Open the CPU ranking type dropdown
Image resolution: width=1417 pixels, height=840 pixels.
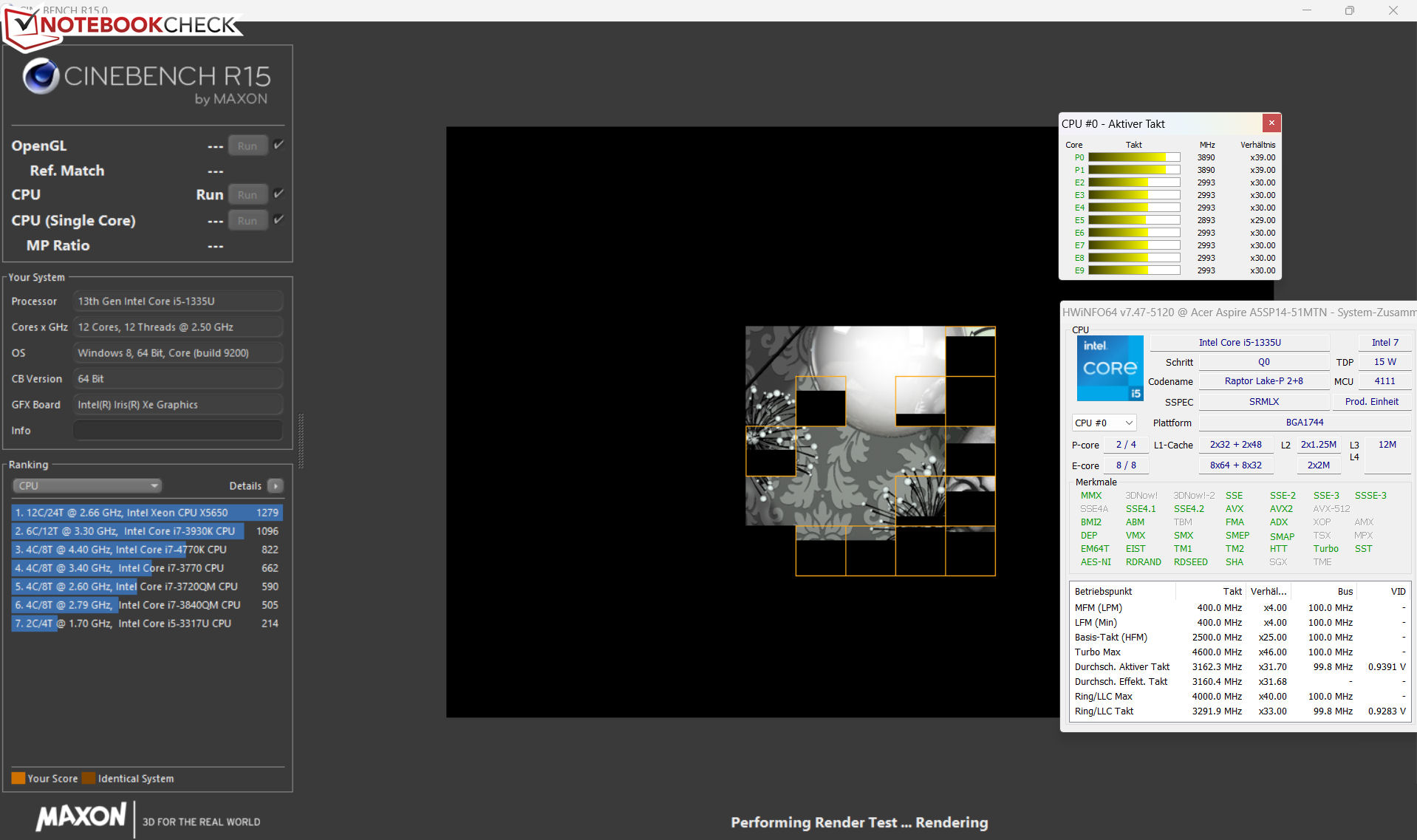coord(86,486)
